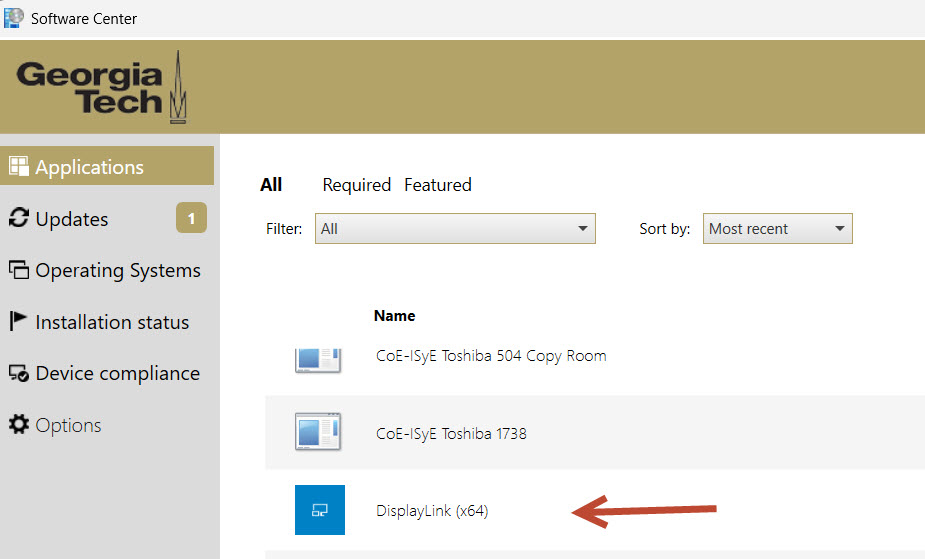Click the Options gear icon

pos(19,424)
